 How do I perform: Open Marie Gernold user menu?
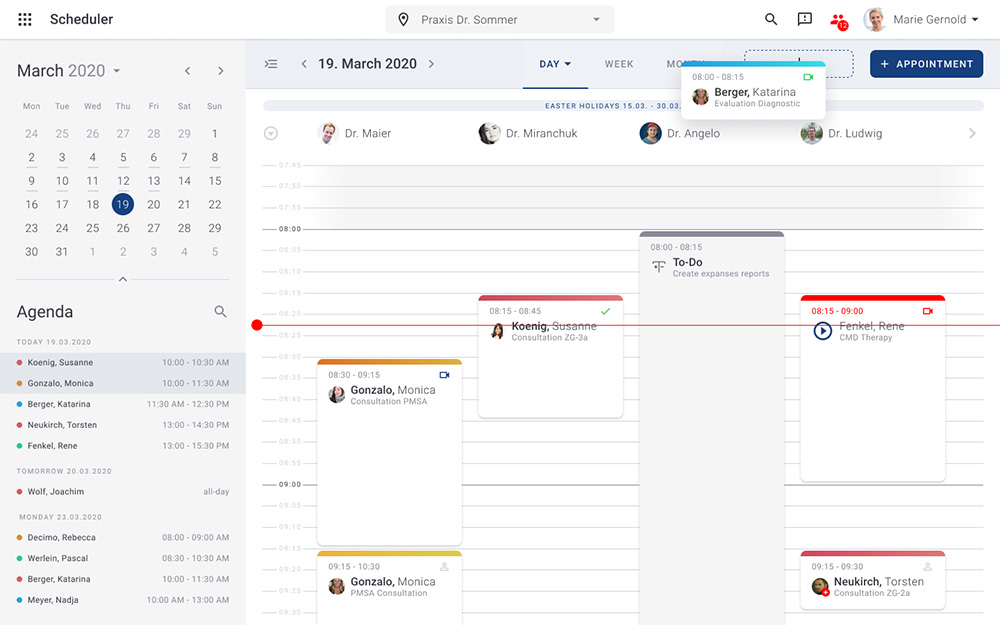click(920, 19)
